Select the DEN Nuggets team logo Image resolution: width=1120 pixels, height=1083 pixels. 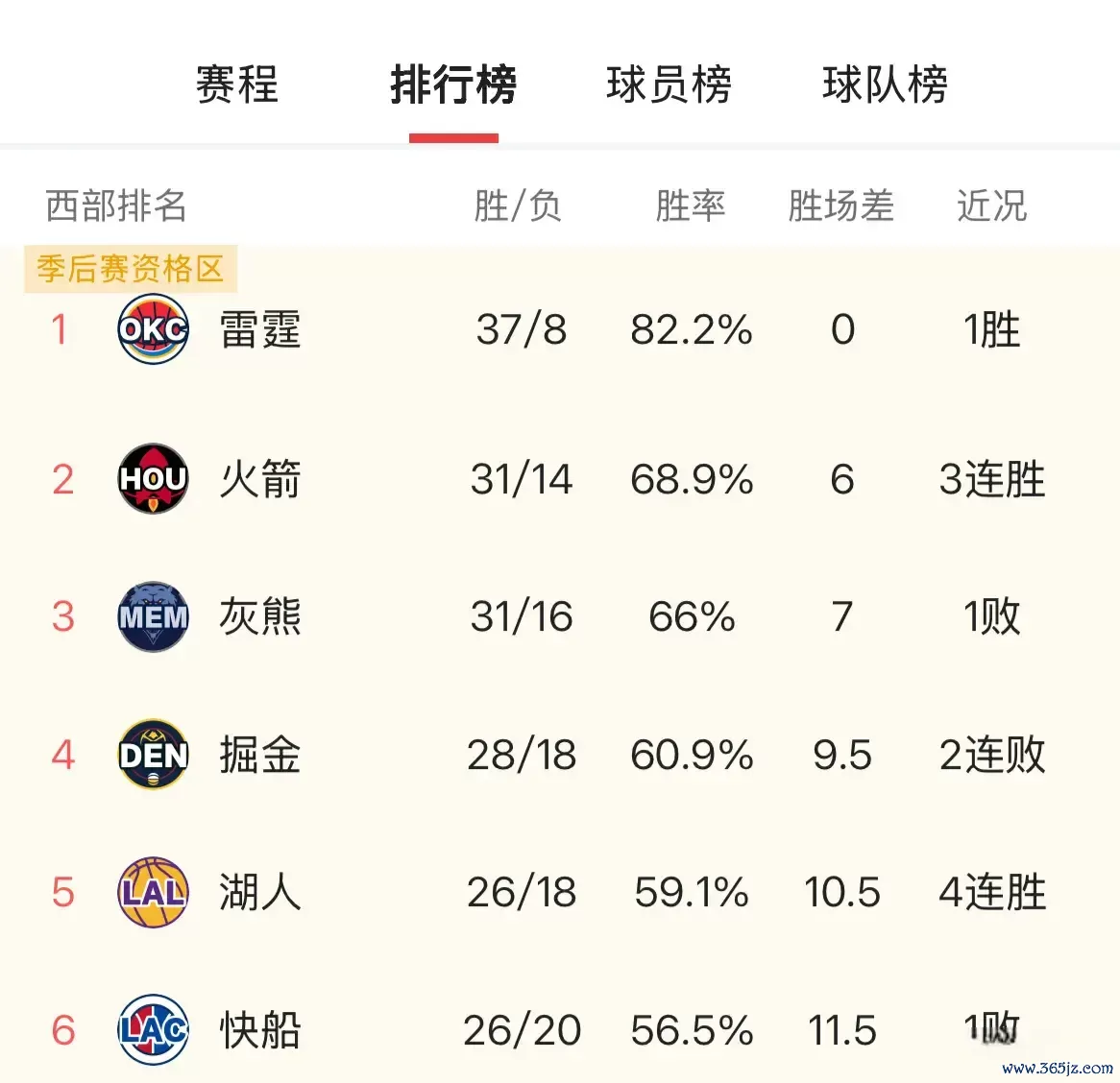tap(153, 755)
